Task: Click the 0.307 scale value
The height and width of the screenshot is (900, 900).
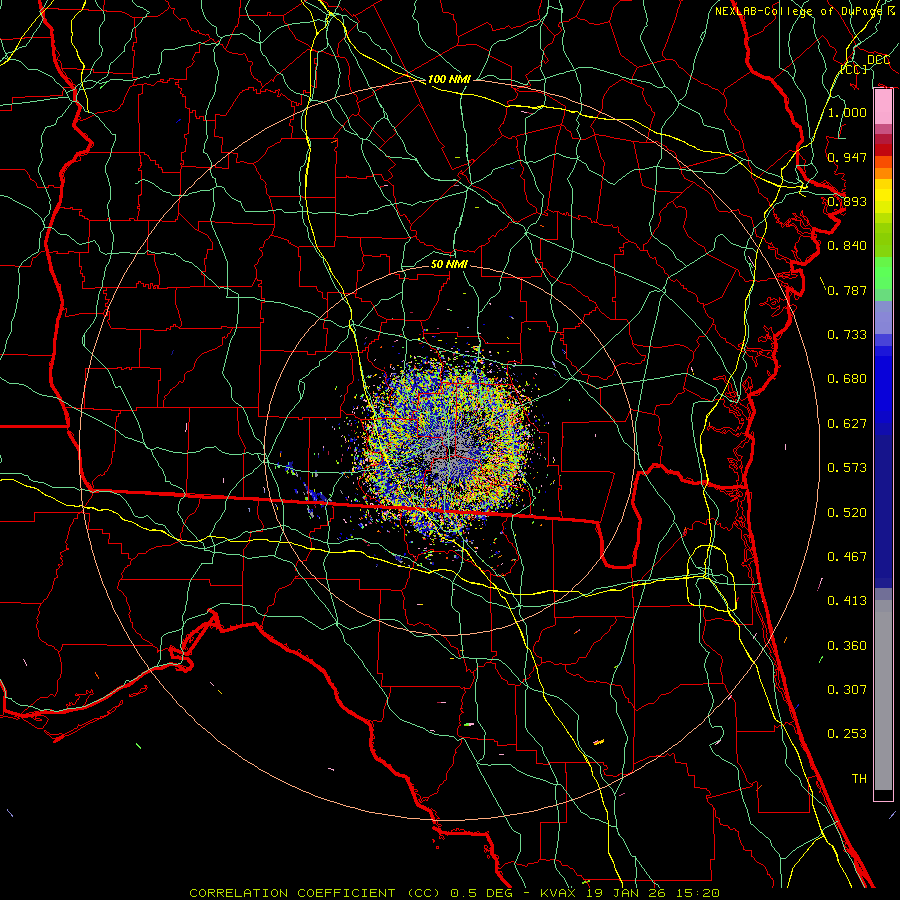Action: pos(847,690)
